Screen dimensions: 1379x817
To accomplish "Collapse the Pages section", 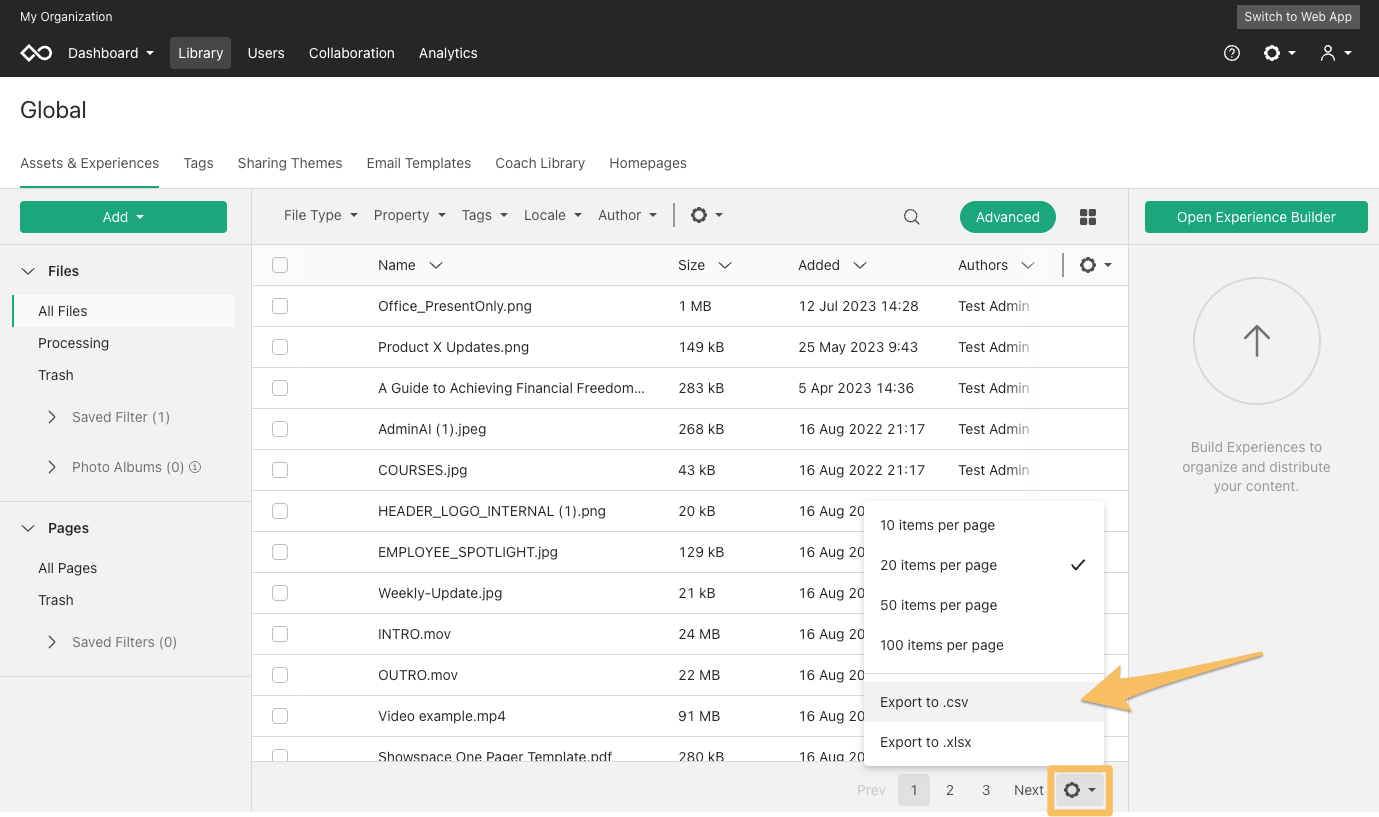I will click(28, 528).
